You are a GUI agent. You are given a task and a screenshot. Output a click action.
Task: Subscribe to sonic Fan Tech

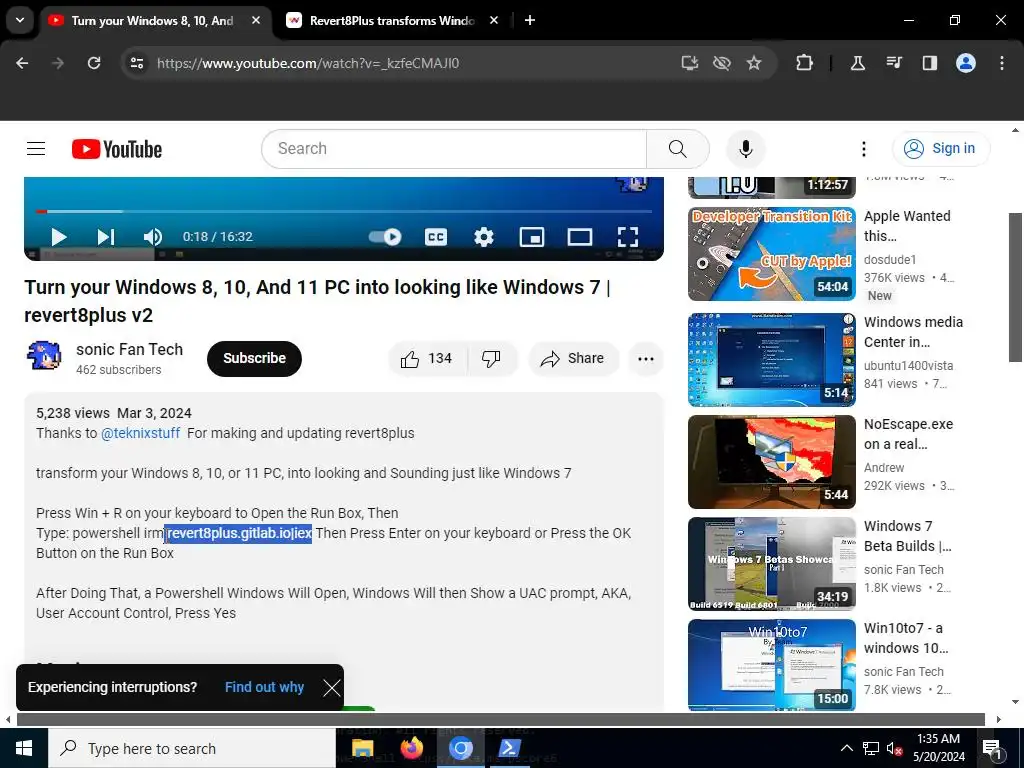(254, 359)
